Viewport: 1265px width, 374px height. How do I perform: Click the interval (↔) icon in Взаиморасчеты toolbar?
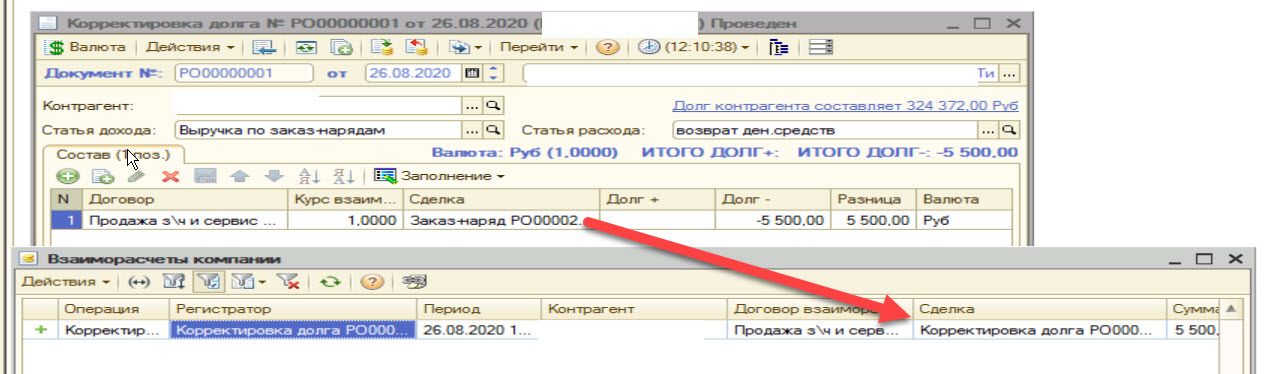click(140, 283)
